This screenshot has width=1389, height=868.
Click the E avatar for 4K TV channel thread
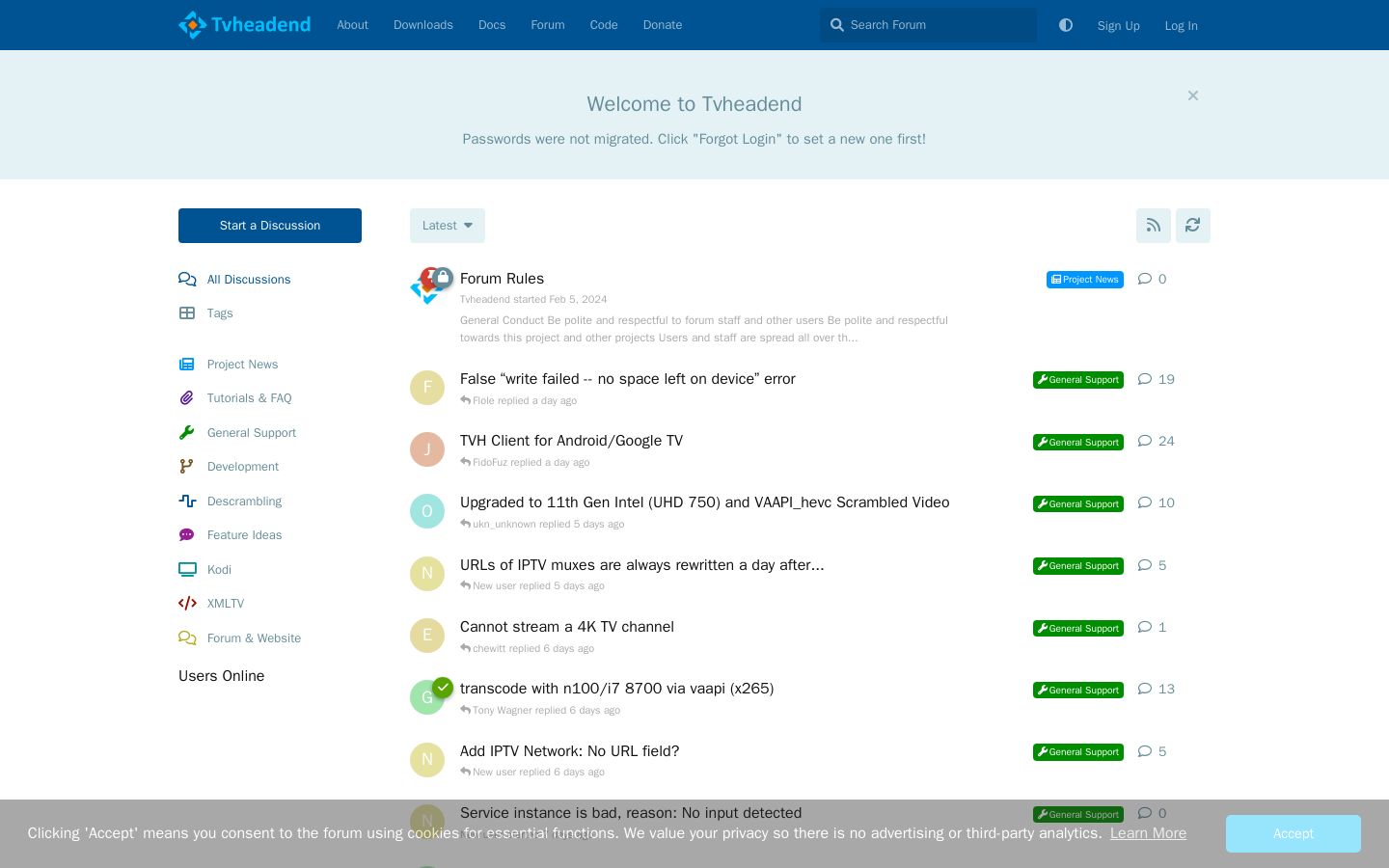click(x=427, y=636)
